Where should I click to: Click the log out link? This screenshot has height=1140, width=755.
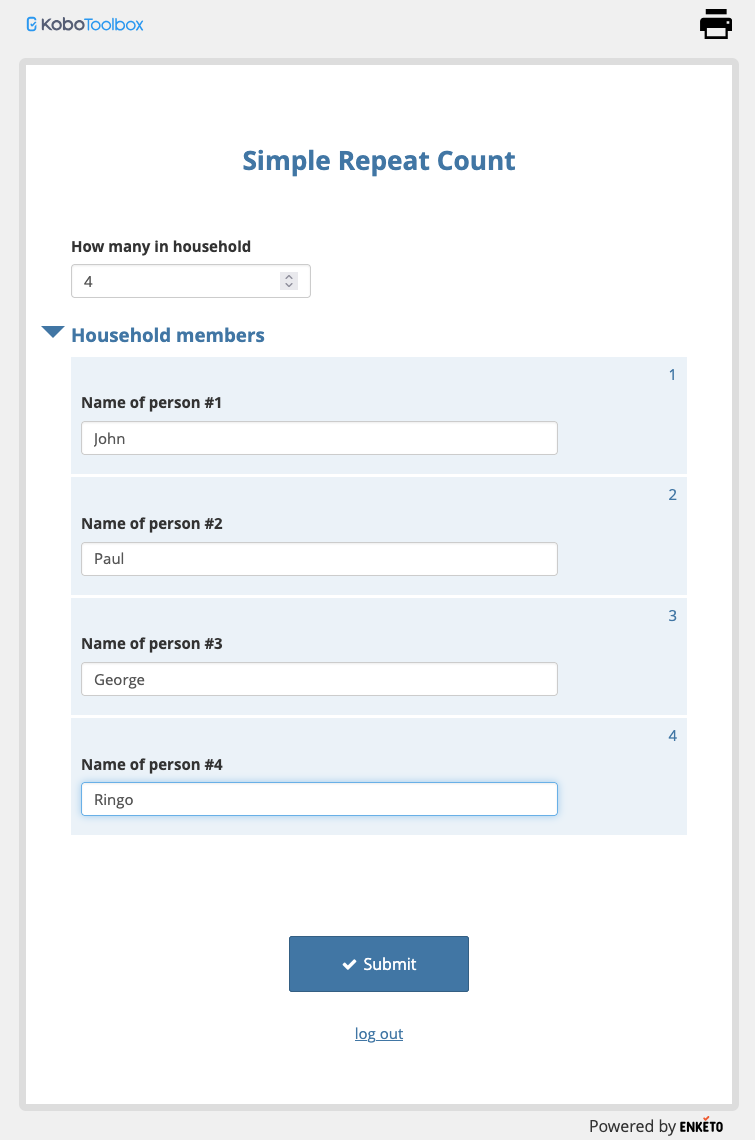379,1034
